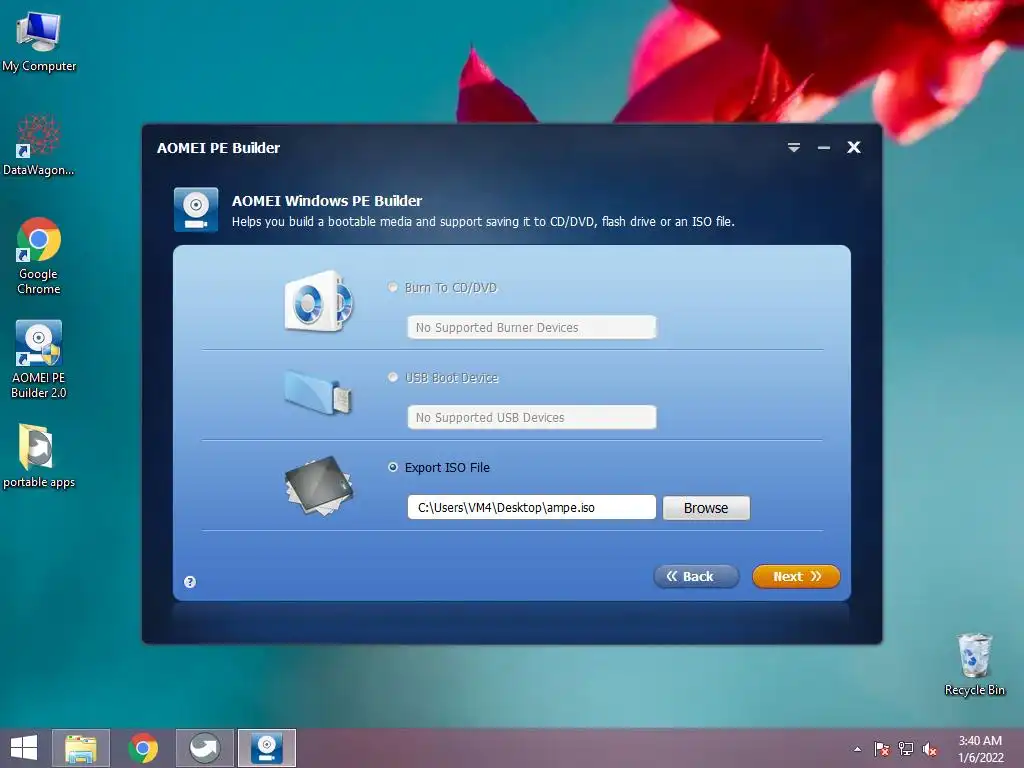This screenshot has width=1024, height=768.
Task: Open AOMEI PE Builder 2.0 desktop shortcut
Action: coord(39,359)
